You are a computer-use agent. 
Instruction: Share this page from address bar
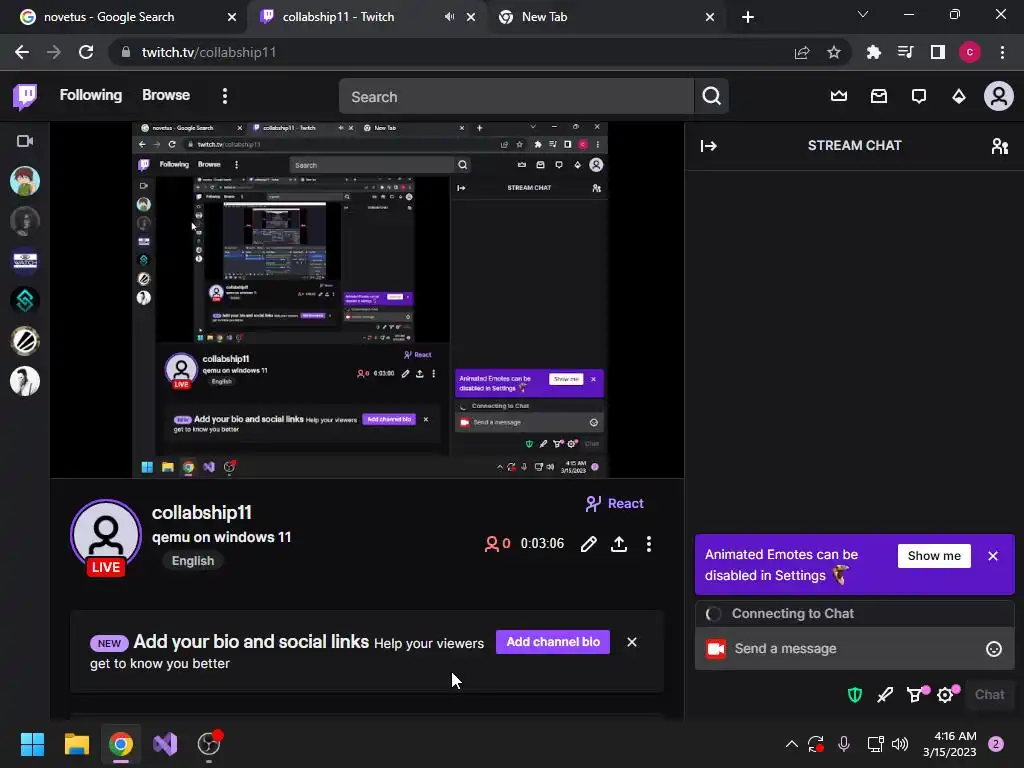802,52
